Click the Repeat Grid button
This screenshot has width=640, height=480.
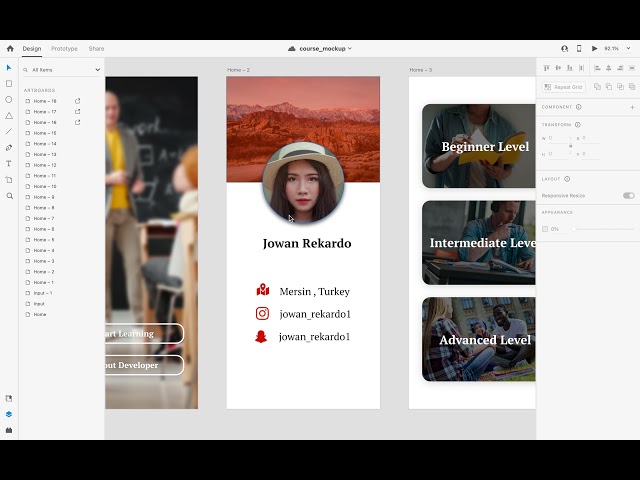pyautogui.click(x=564, y=87)
